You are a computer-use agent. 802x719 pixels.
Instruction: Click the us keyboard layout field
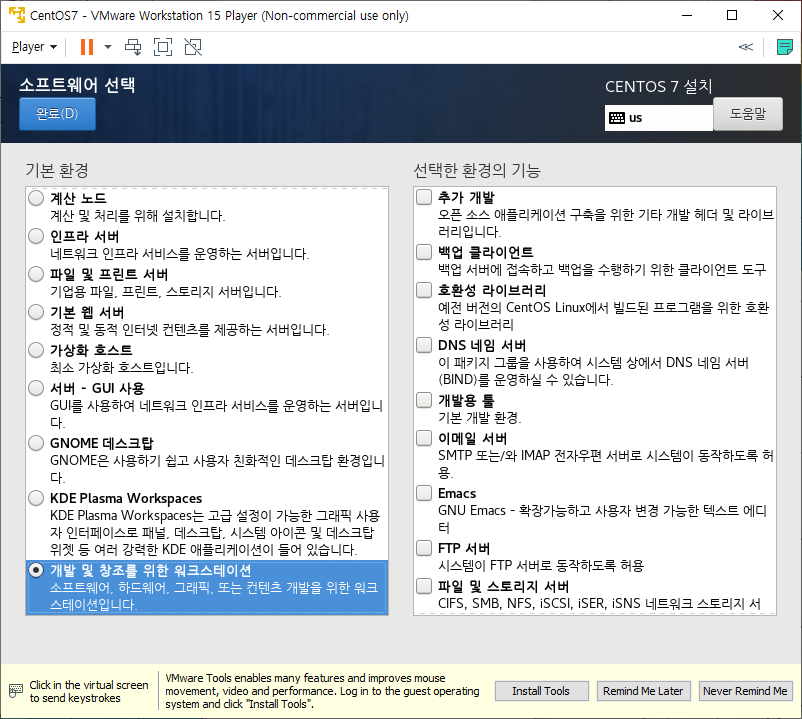(x=659, y=118)
